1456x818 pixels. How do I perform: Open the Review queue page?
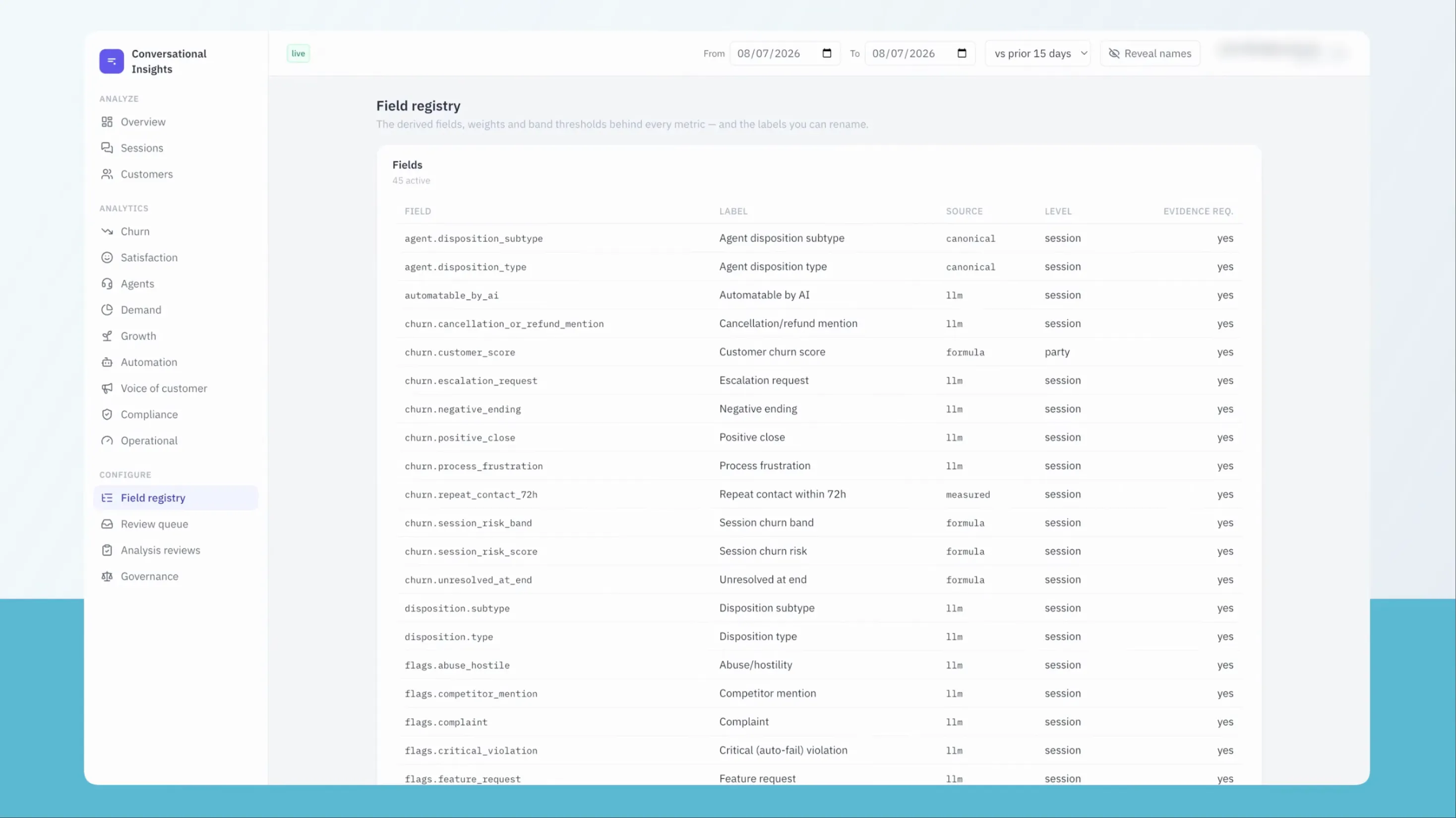(x=176, y=524)
